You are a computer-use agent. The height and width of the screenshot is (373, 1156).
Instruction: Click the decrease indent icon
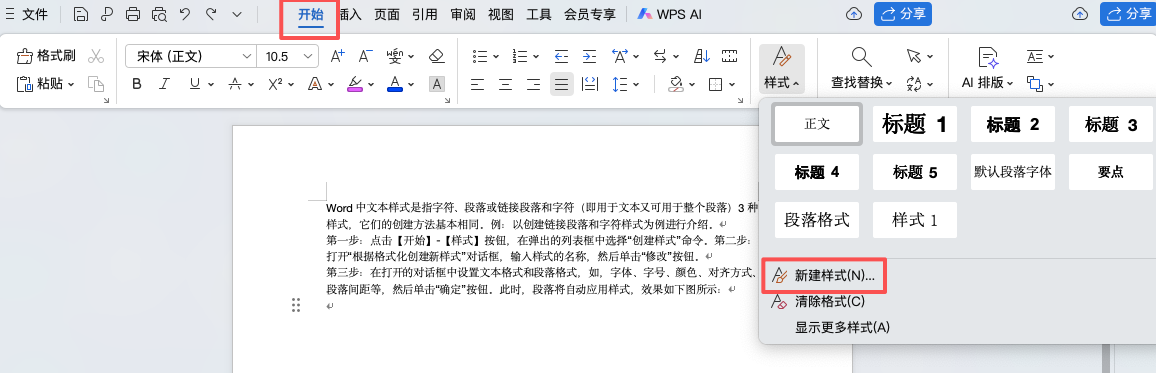(562, 56)
